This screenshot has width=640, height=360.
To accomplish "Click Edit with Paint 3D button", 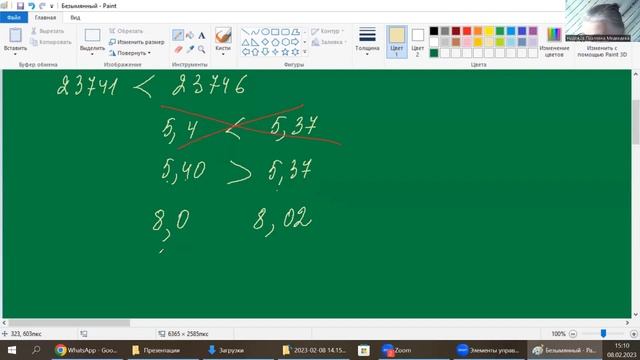I will coord(602,51).
